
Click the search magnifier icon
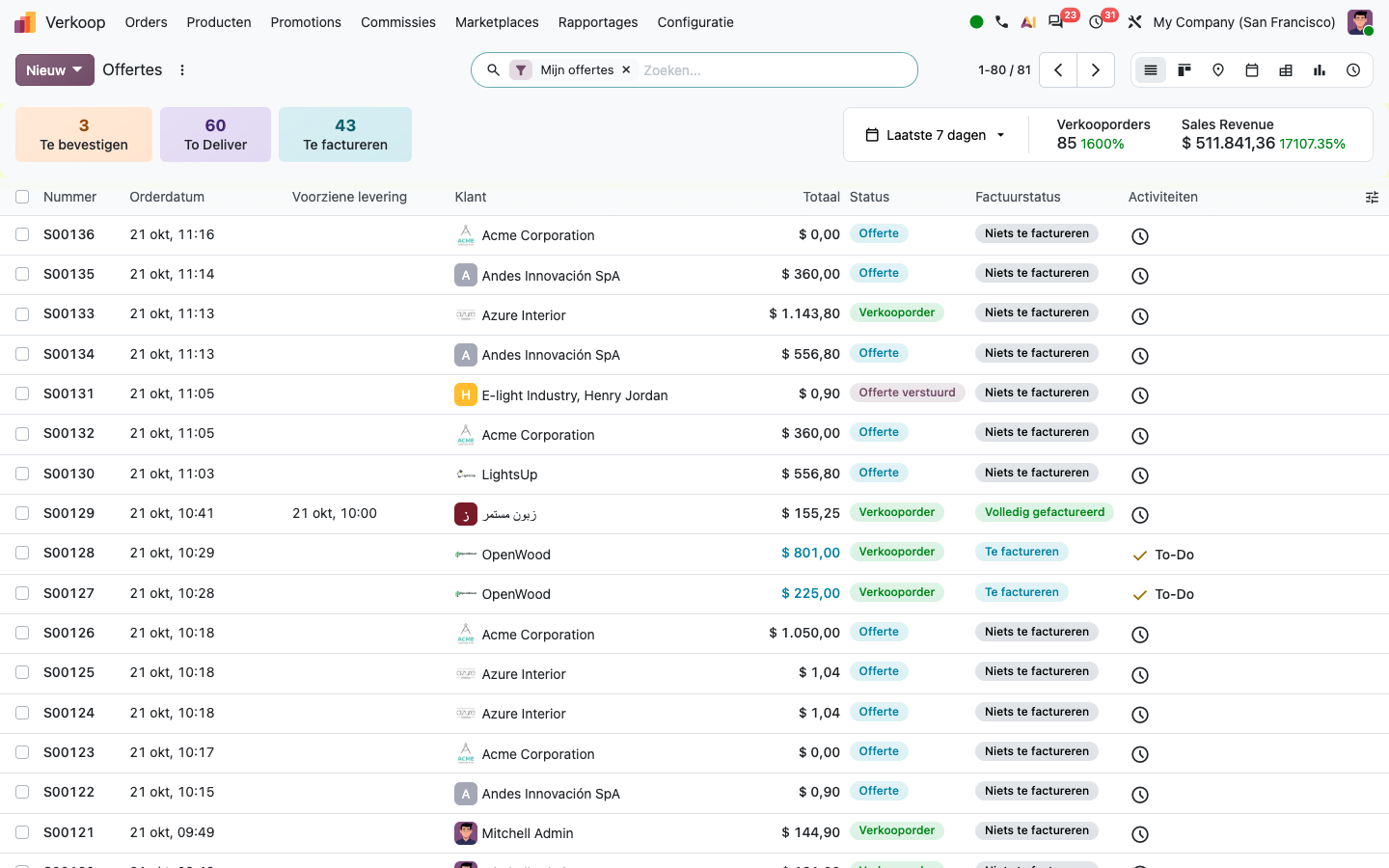(x=493, y=70)
